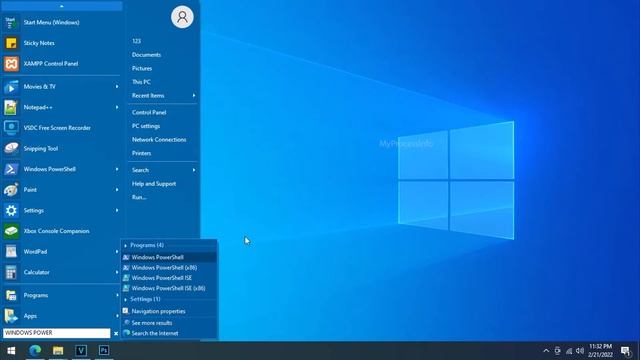This screenshot has width=640, height=360.
Task: Open Photoshop from taskbar
Action: pos(104,350)
